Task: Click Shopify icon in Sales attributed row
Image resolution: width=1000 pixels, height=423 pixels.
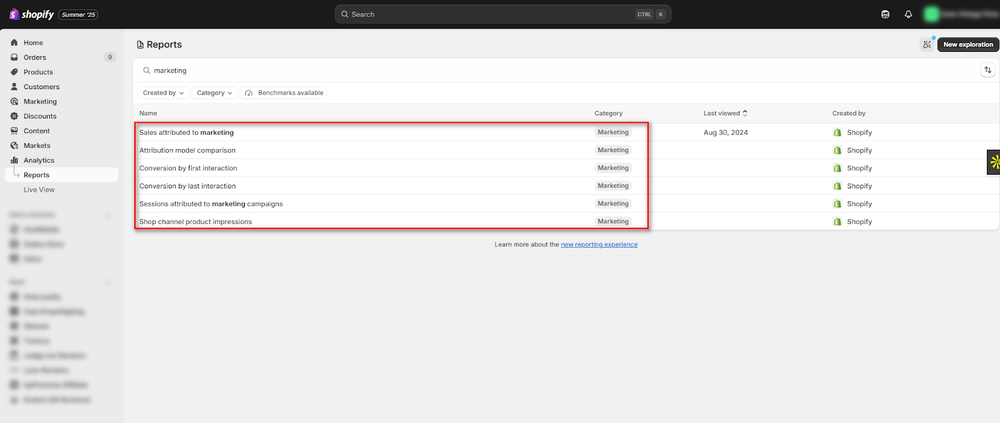Action: pos(838,133)
